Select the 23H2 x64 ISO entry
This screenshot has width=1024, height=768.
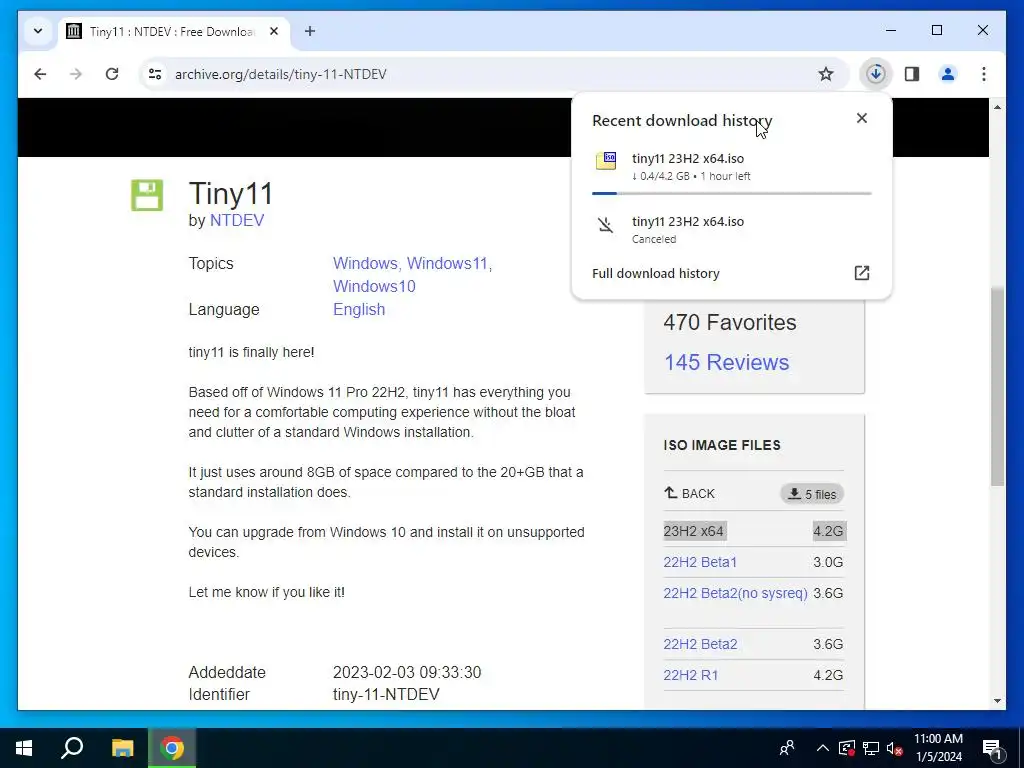694,531
